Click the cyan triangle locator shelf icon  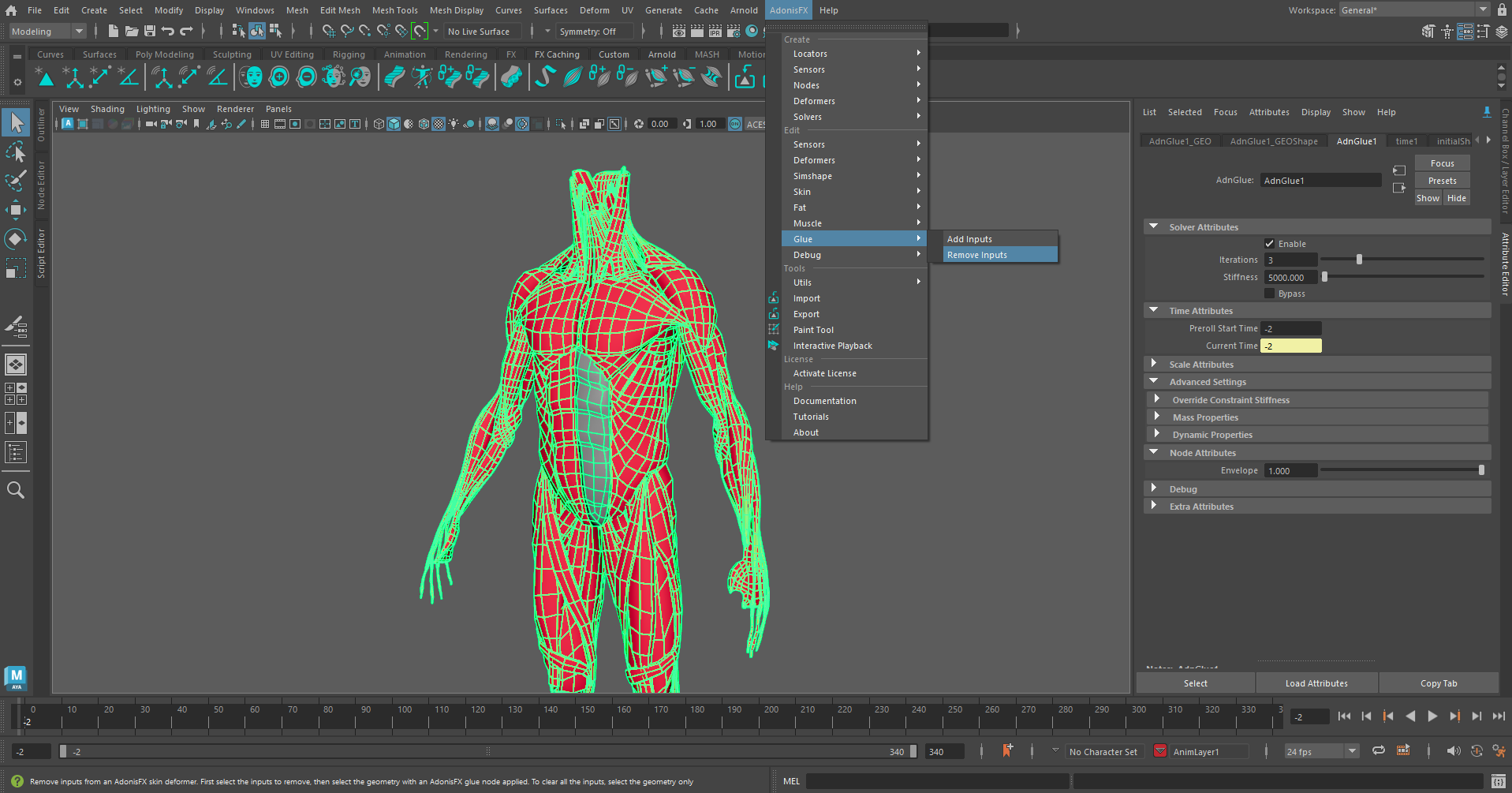pyautogui.click(x=45, y=77)
